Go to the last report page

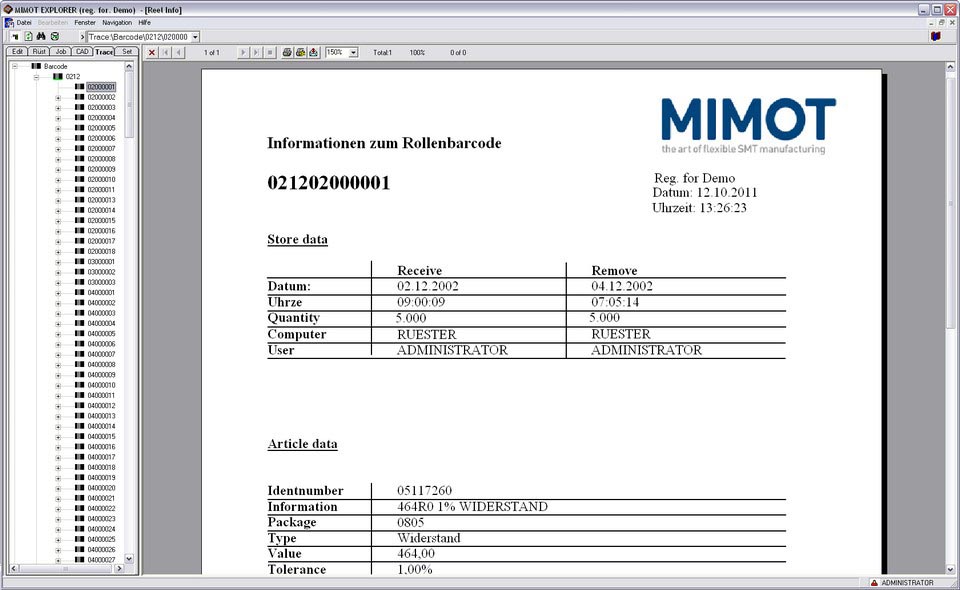(x=256, y=53)
